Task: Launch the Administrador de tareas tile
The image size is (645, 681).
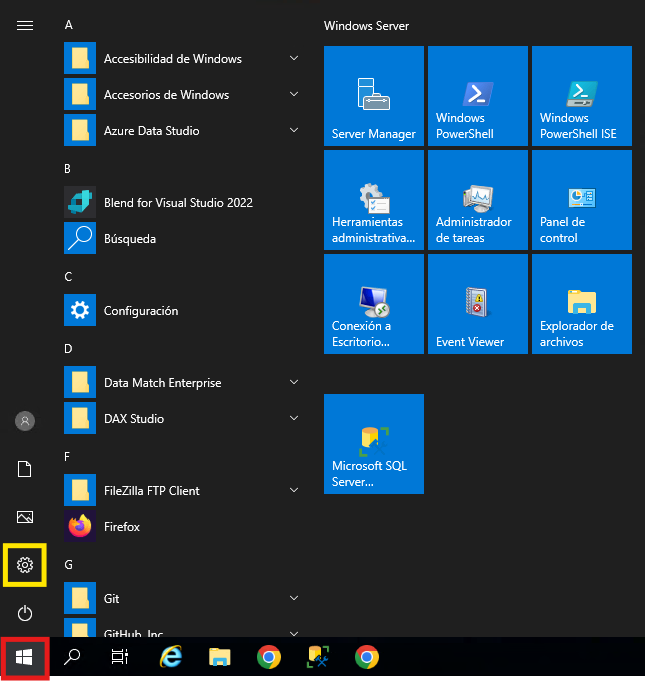Action: 478,200
